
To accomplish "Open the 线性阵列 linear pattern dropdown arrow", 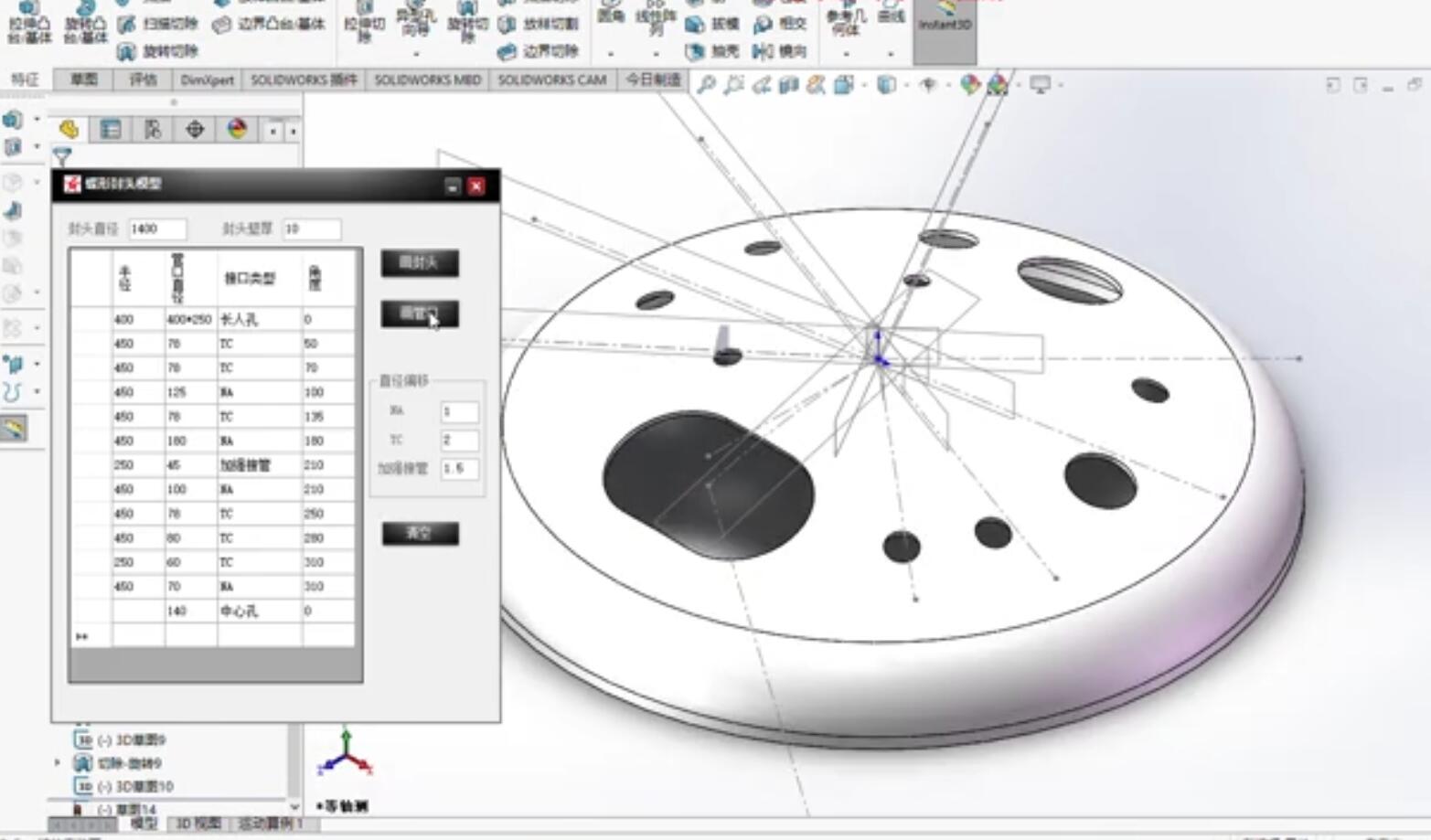I will pyautogui.click(x=656, y=54).
